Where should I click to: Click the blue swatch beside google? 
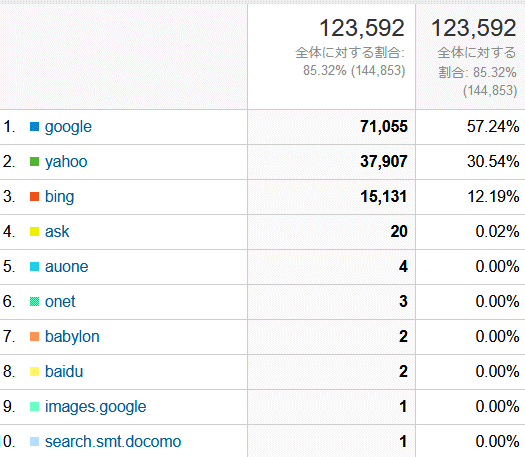click(34, 127)
